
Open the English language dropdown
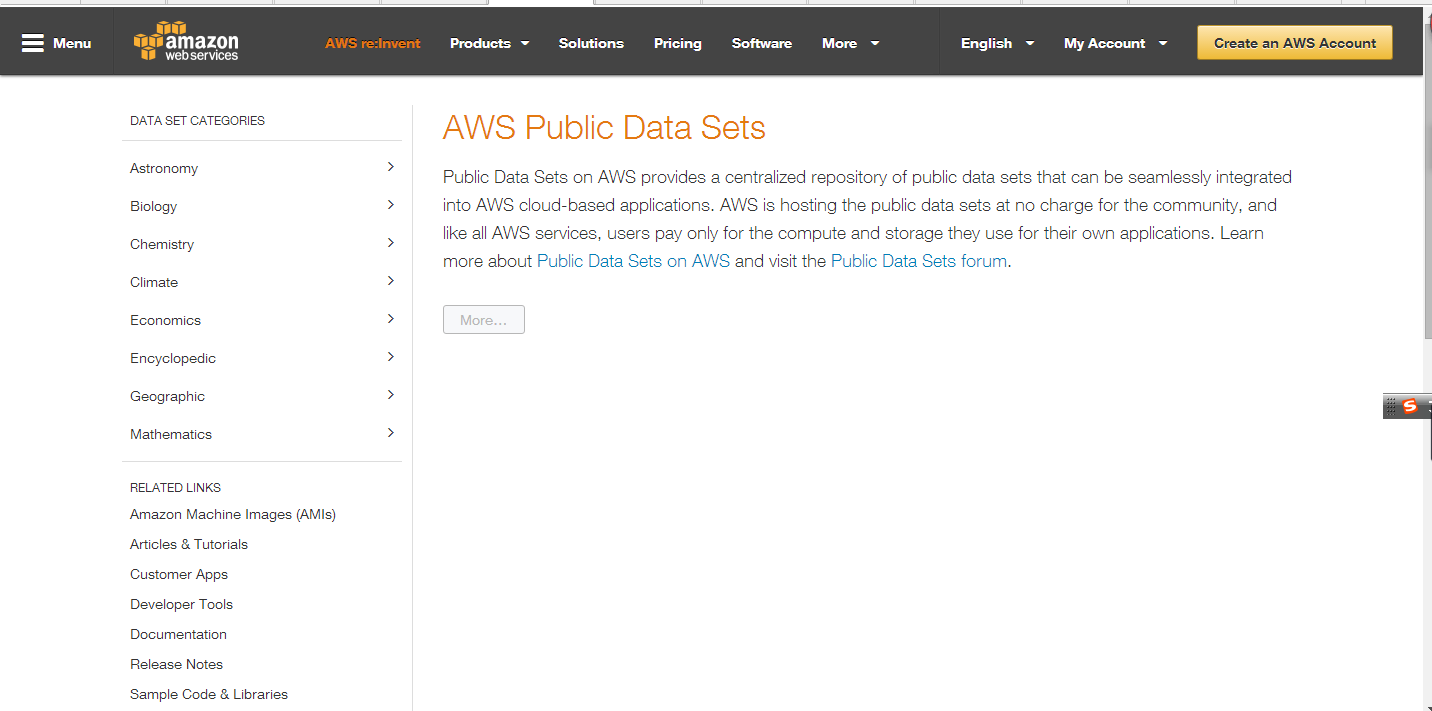coord(997,43)
